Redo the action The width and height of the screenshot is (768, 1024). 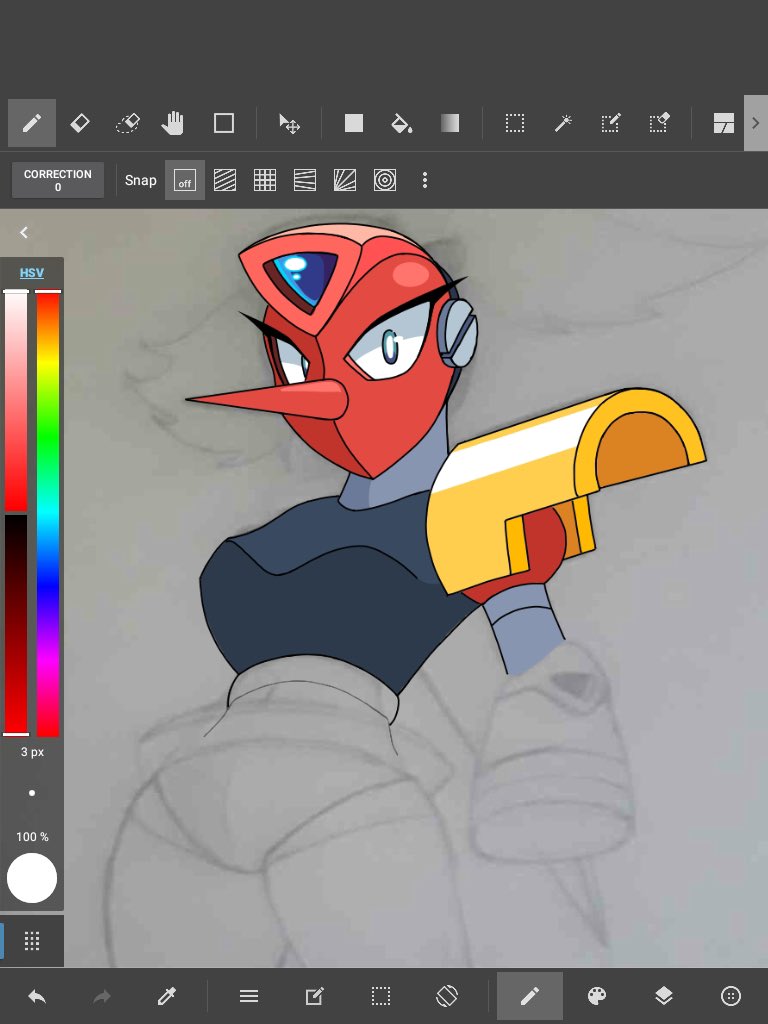[102, 996]
